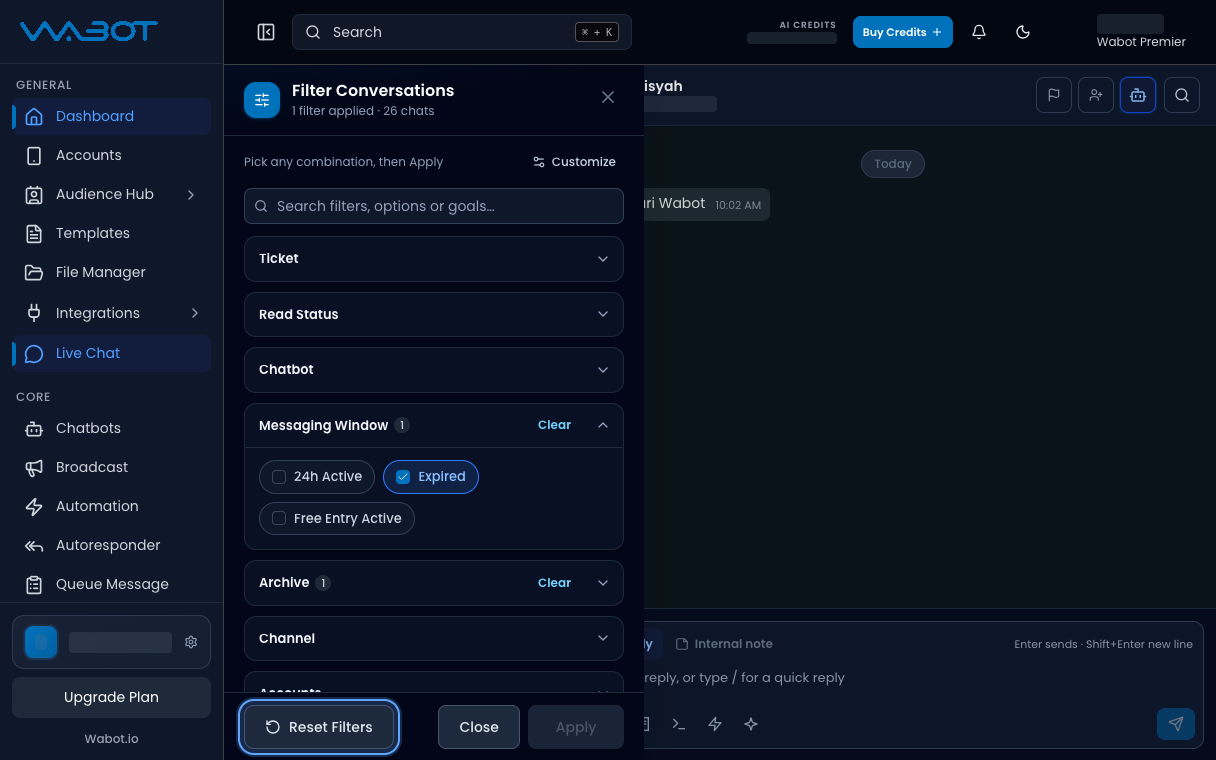Click the Close button in filter panel
Viewport: 1216px width, 760px height.
[479, 727]
